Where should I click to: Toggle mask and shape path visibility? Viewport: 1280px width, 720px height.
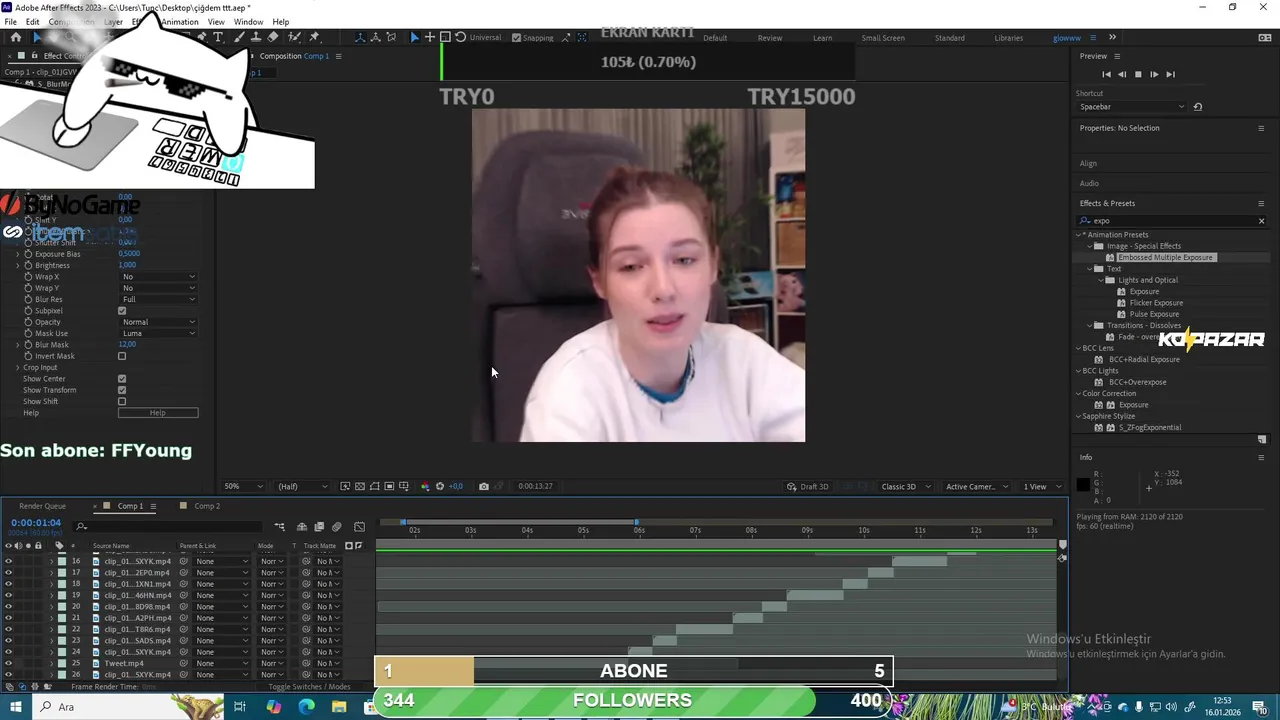tap(374, 486)
